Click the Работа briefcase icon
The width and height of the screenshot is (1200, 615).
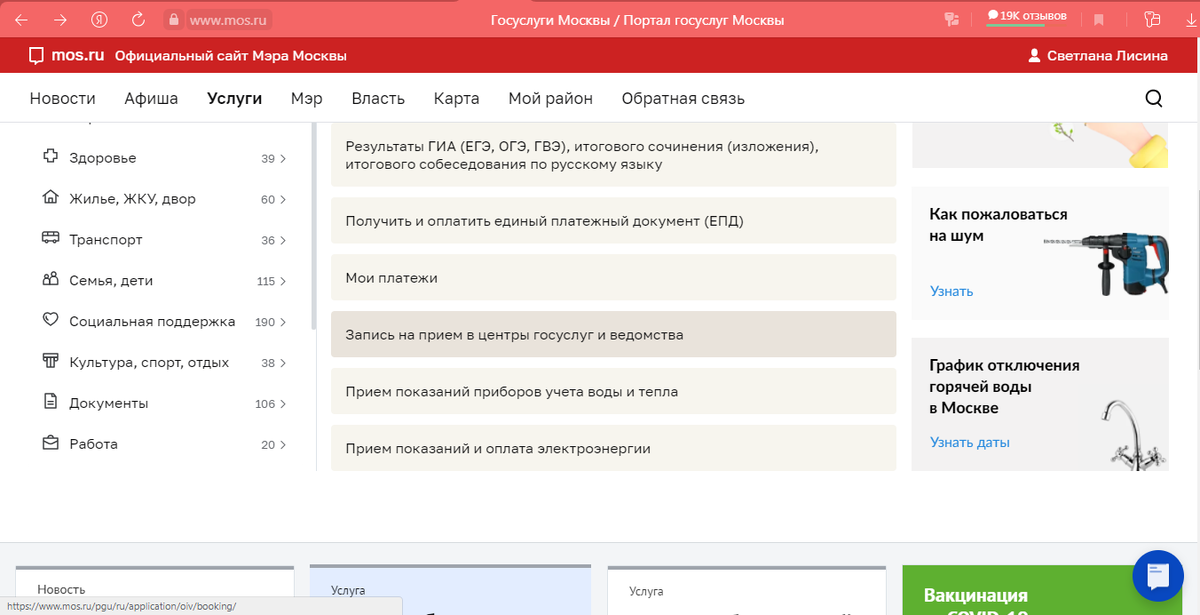50,443
